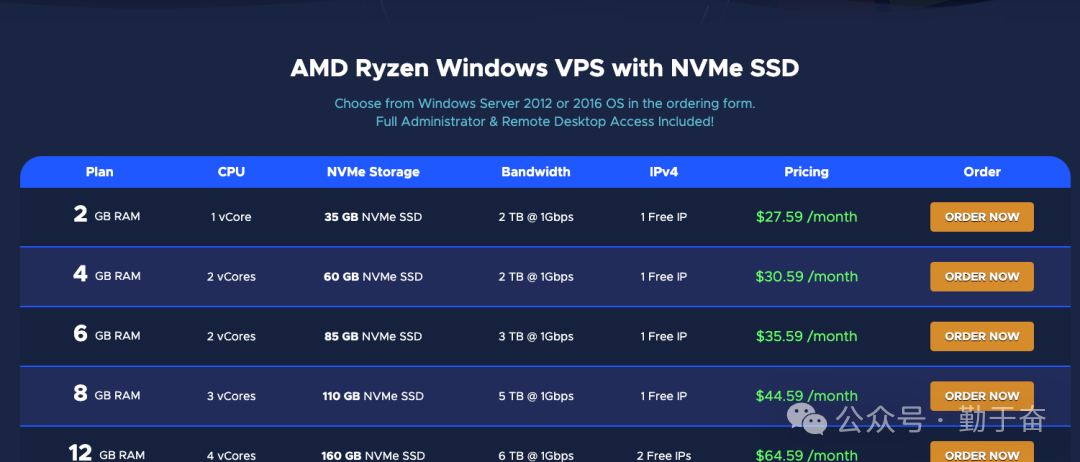This screenshot has width=1080, height=462.
Task: Click the 3 vCores CPU cell
Action: (x=231, y=396)
